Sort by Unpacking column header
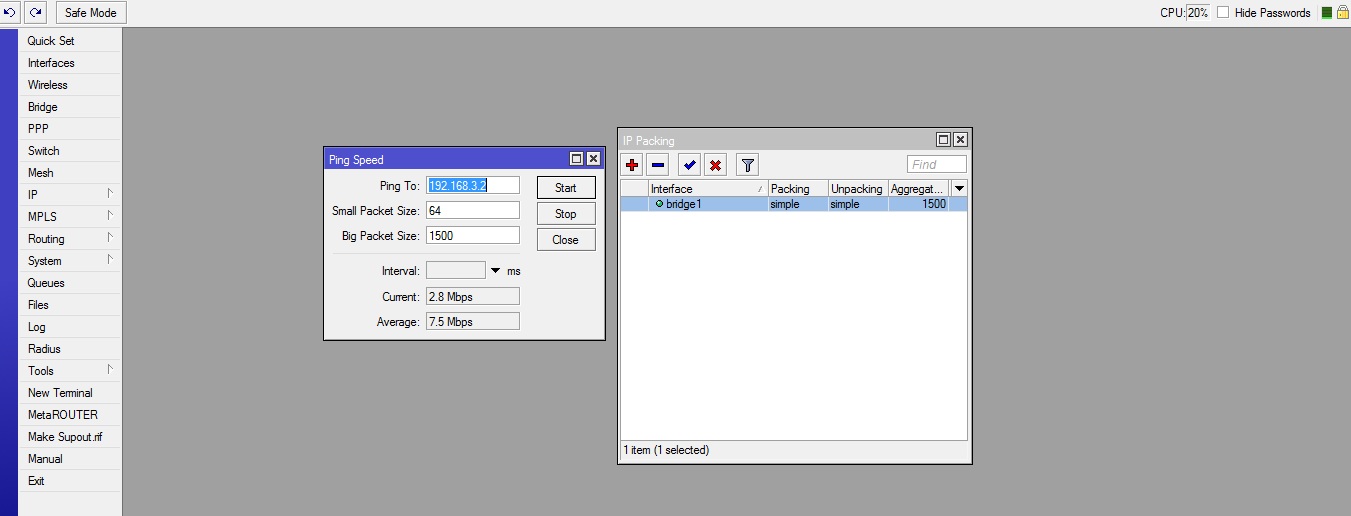Screen dimensions: 1351x516 click(858, 189)
